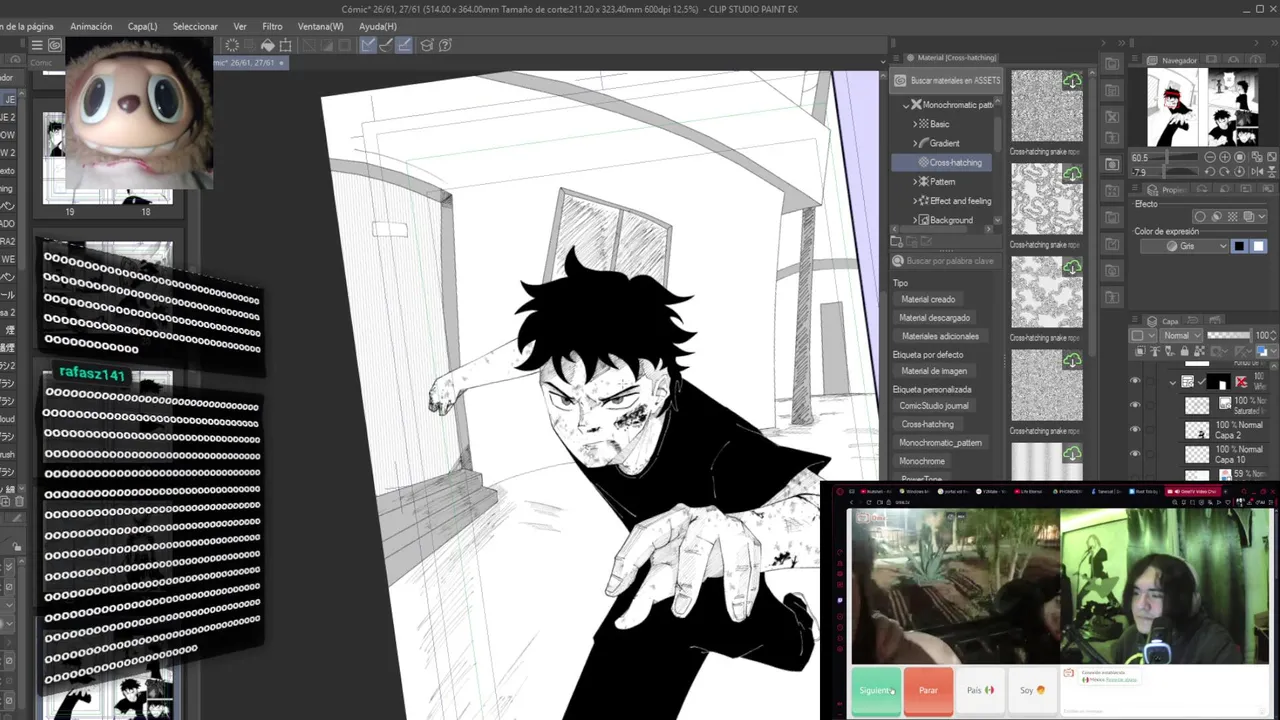Open the Ventana(W) menu
The image size is (1280, 720).
coord(320,26)
